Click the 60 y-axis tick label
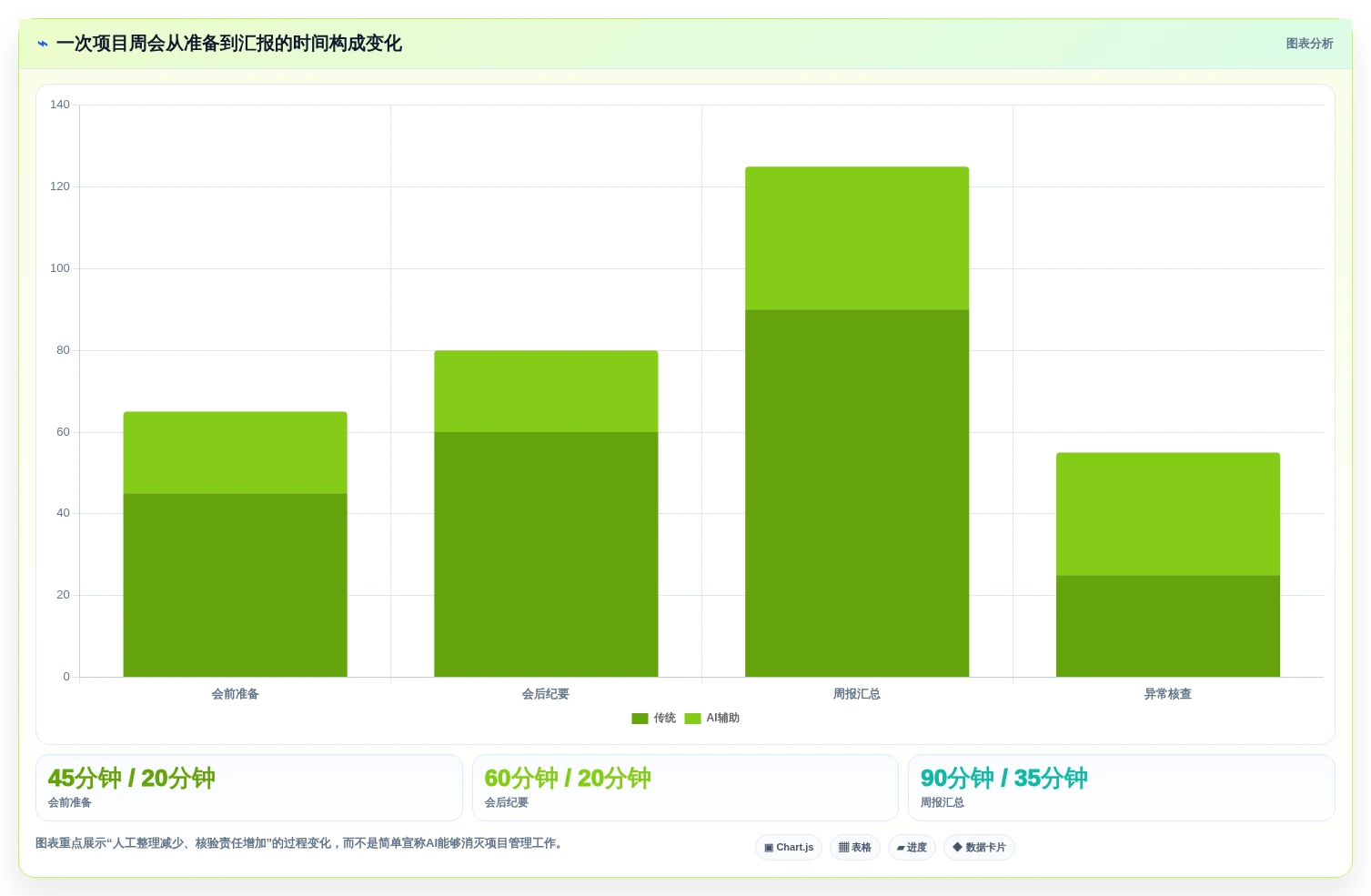Screen dimensions: 1371x896 click(x=63, y=432)
